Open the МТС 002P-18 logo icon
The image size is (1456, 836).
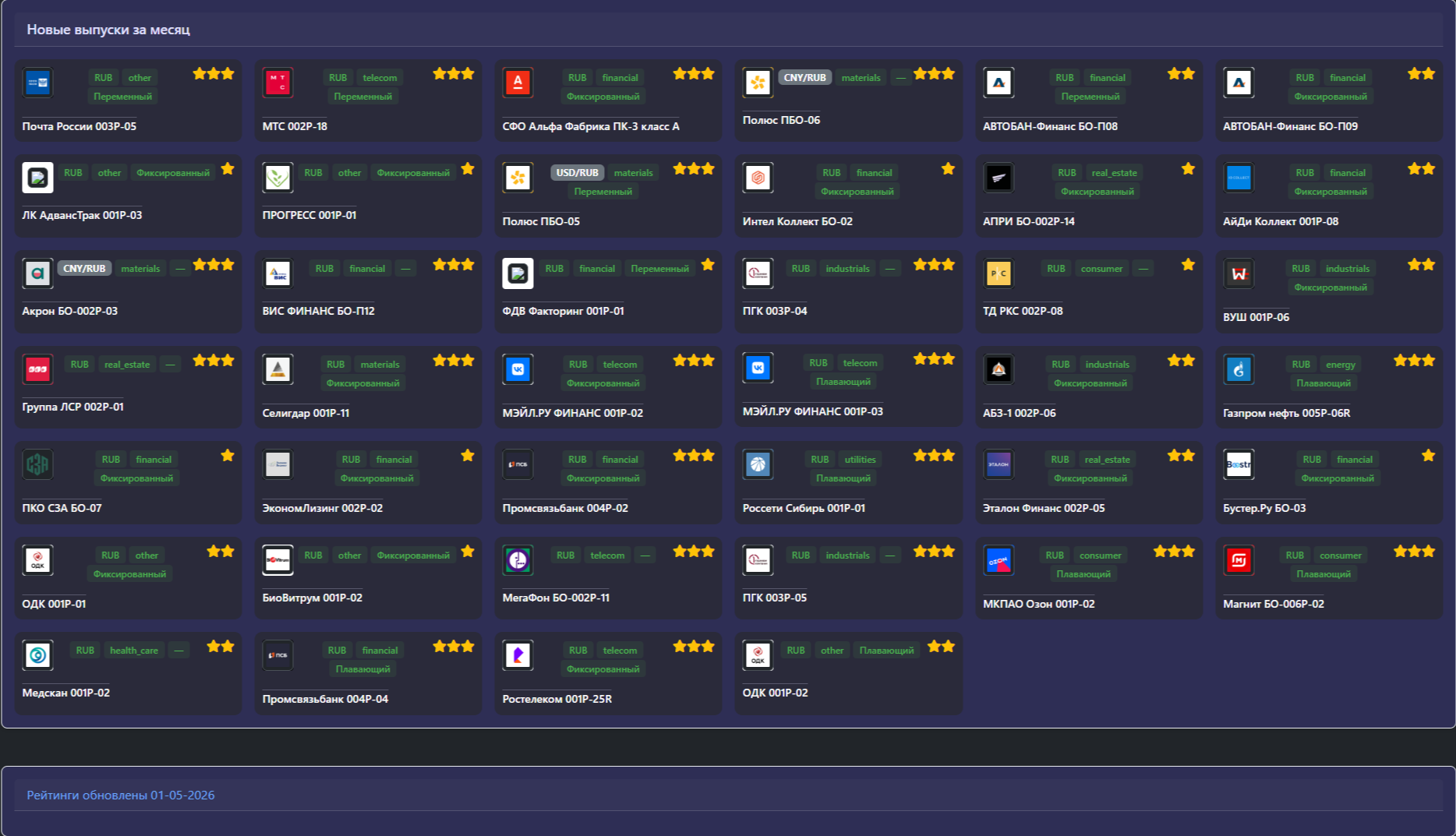(277, 82)
